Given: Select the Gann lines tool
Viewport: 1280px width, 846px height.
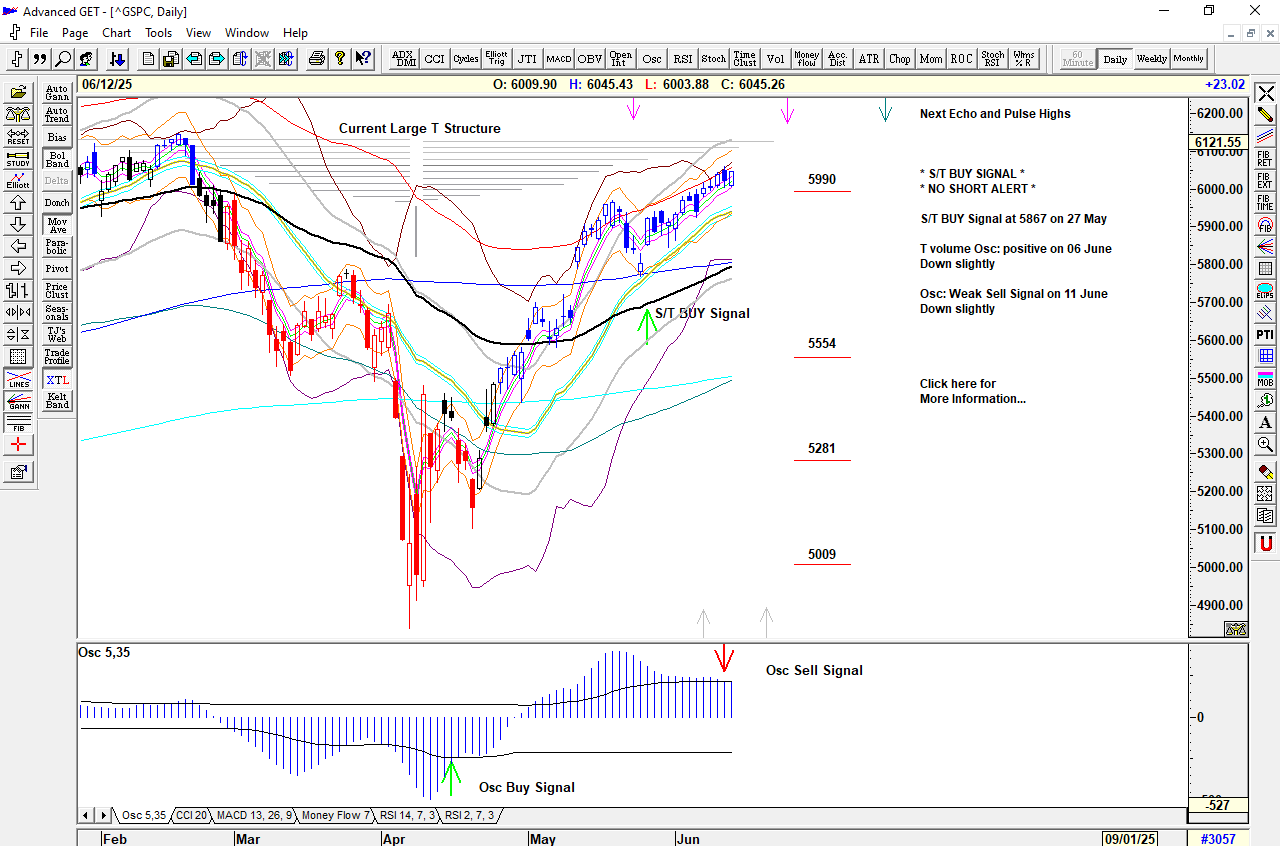Looking at the screenshot, I should [x=18, y=402].
